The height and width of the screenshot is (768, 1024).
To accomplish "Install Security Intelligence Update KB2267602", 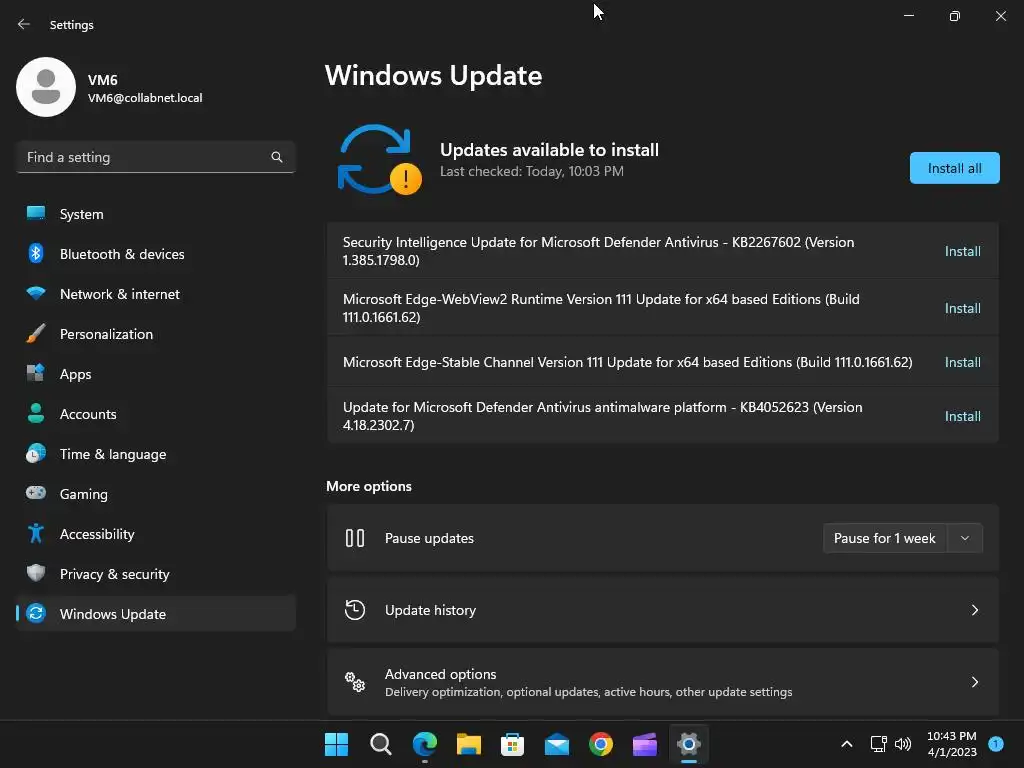I will pos(963,251).
